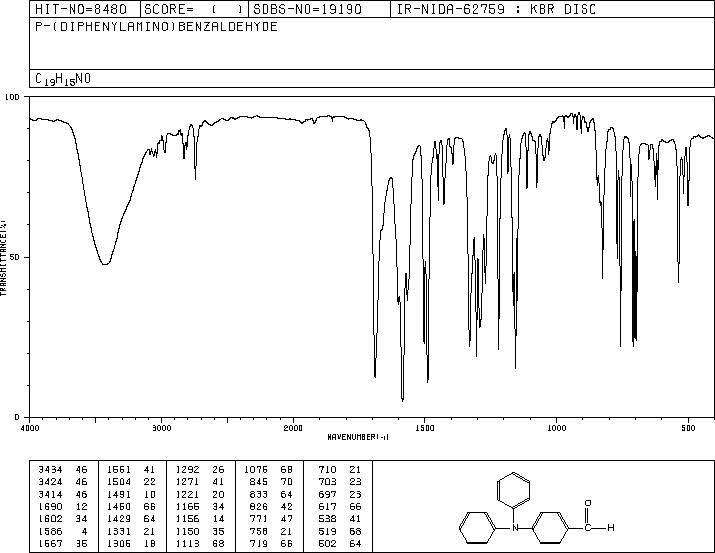The image size is (715, 553).
Task: Click the 50 tick label on y-axis
Action: point(15,257)
